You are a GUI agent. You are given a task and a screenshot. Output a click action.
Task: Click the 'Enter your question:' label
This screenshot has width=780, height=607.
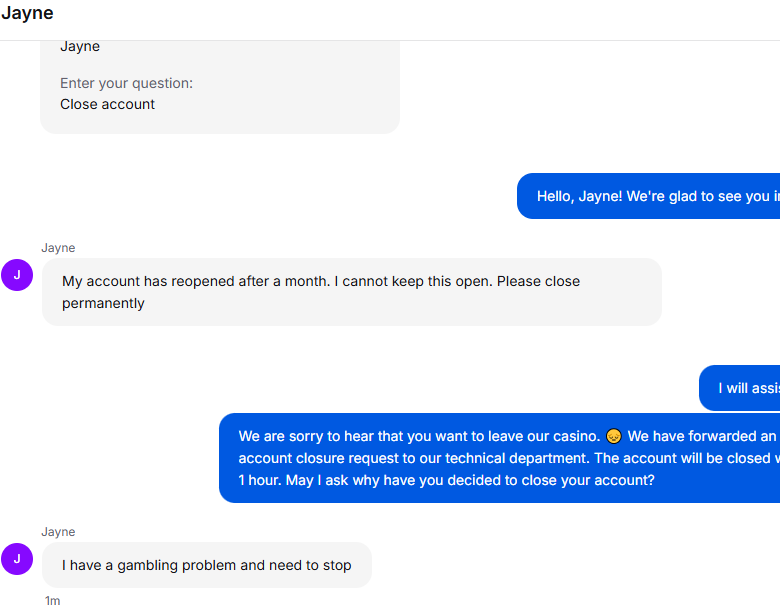pyautogui.click(x=126, y=83)
